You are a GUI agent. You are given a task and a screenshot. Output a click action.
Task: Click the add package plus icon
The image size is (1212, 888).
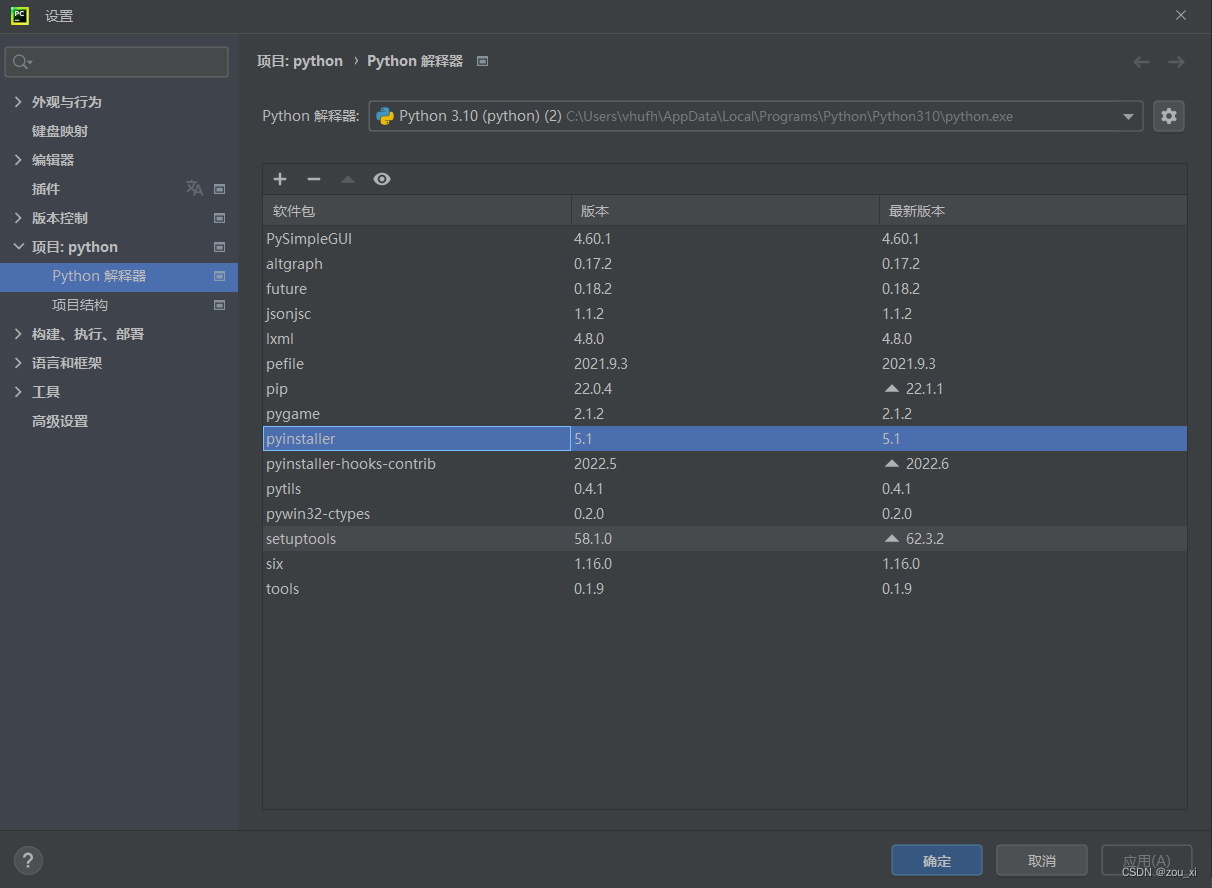[x=280, y=179]
